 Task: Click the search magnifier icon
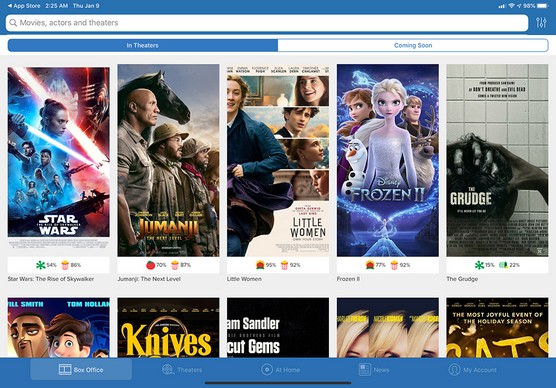pyautogui.click(x=13, y=23)
